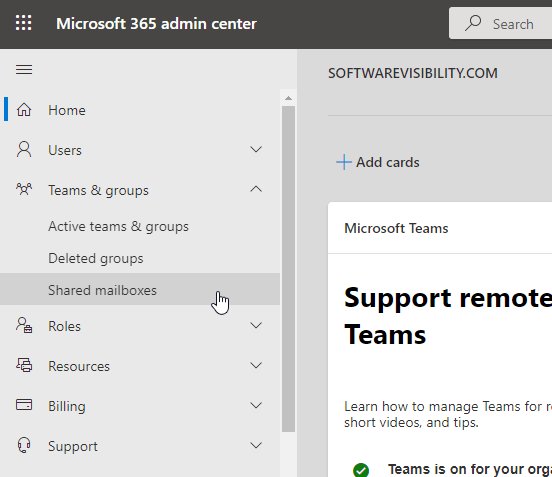Click the sidebar scrollbar up arrow
Image resolution: width=552 pixels, height=477 pixels.
[x=288, y=98]
